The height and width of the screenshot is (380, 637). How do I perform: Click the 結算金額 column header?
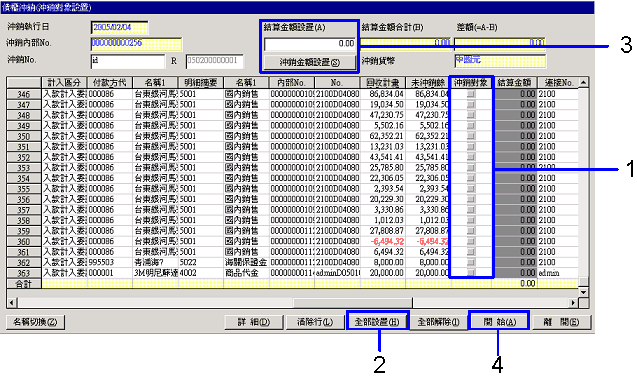click(515, 83)
